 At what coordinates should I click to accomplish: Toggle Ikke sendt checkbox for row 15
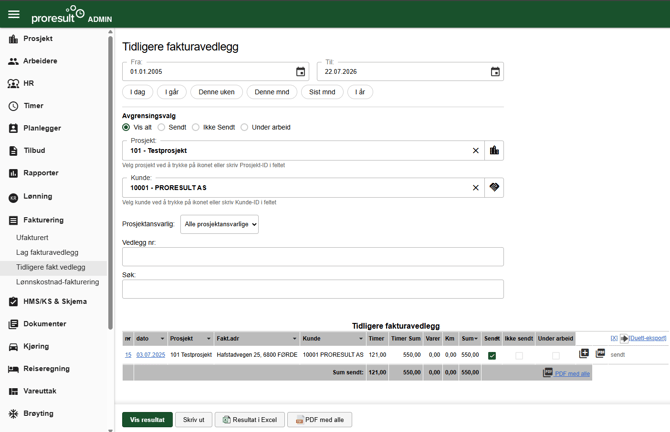click(x=519, y=356)
